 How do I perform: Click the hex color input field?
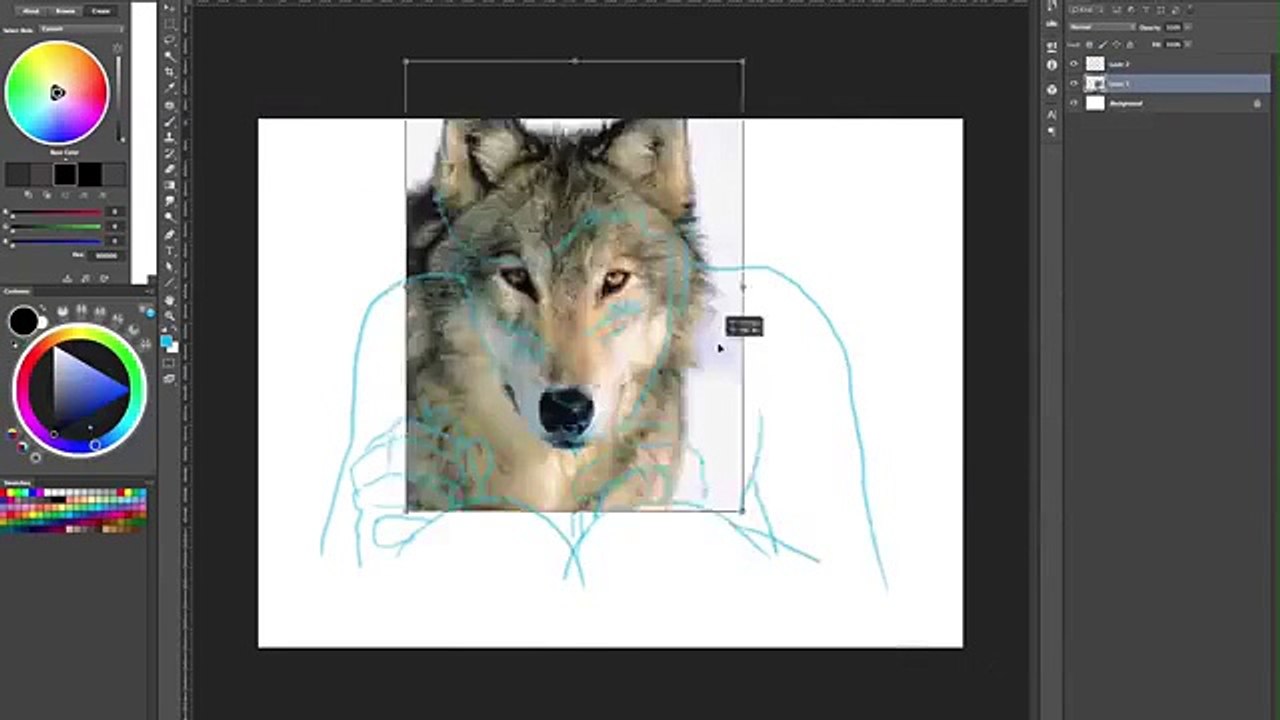tap(106, 255)
